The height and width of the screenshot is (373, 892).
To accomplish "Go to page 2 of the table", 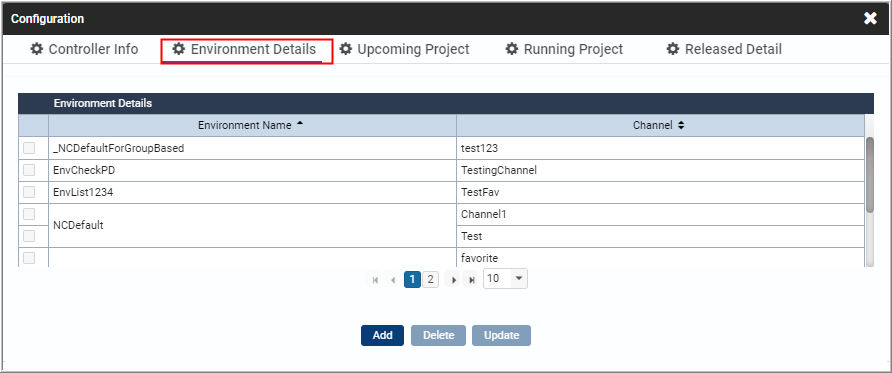I will (431, 279).
